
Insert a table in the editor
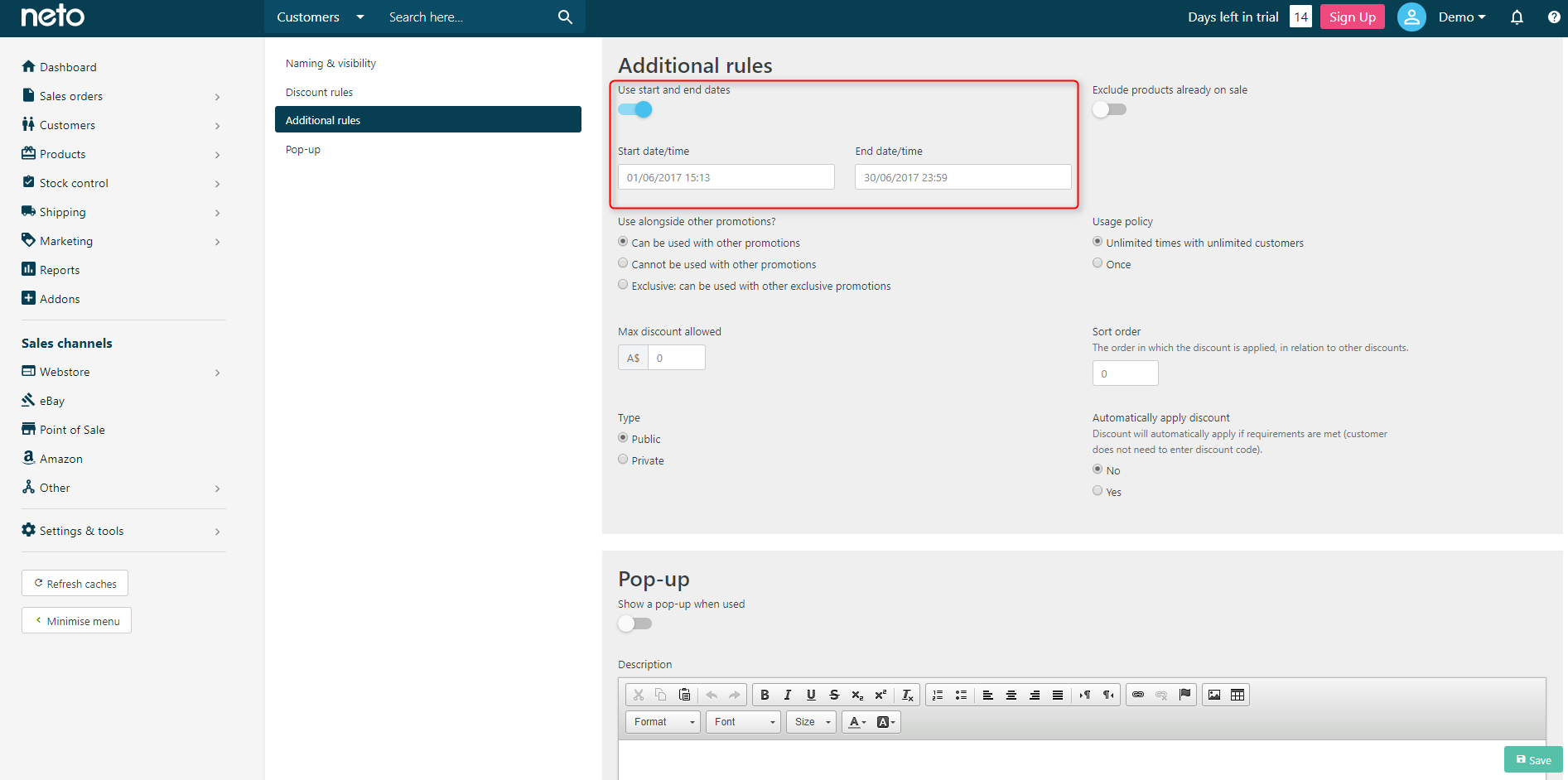1238,695
